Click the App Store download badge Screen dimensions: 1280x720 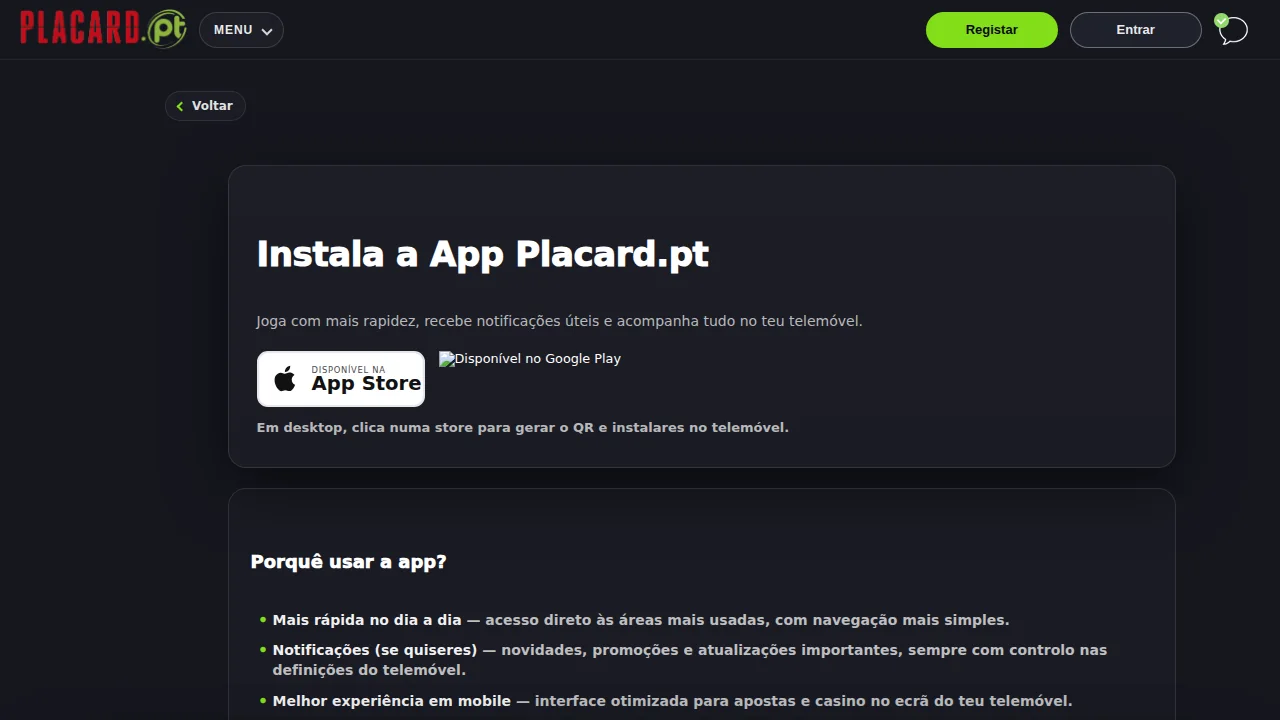(x=341, y=379)
